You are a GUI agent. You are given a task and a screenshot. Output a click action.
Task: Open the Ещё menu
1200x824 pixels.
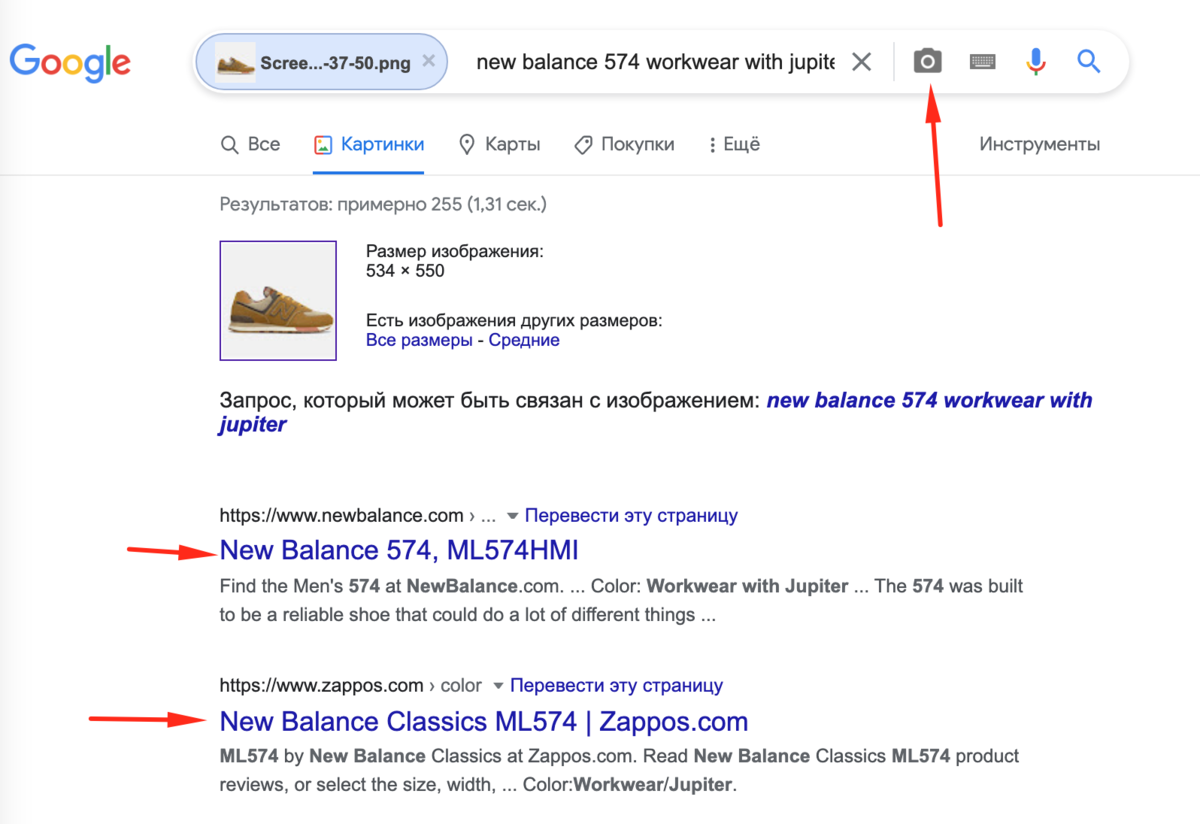[734, 144]
